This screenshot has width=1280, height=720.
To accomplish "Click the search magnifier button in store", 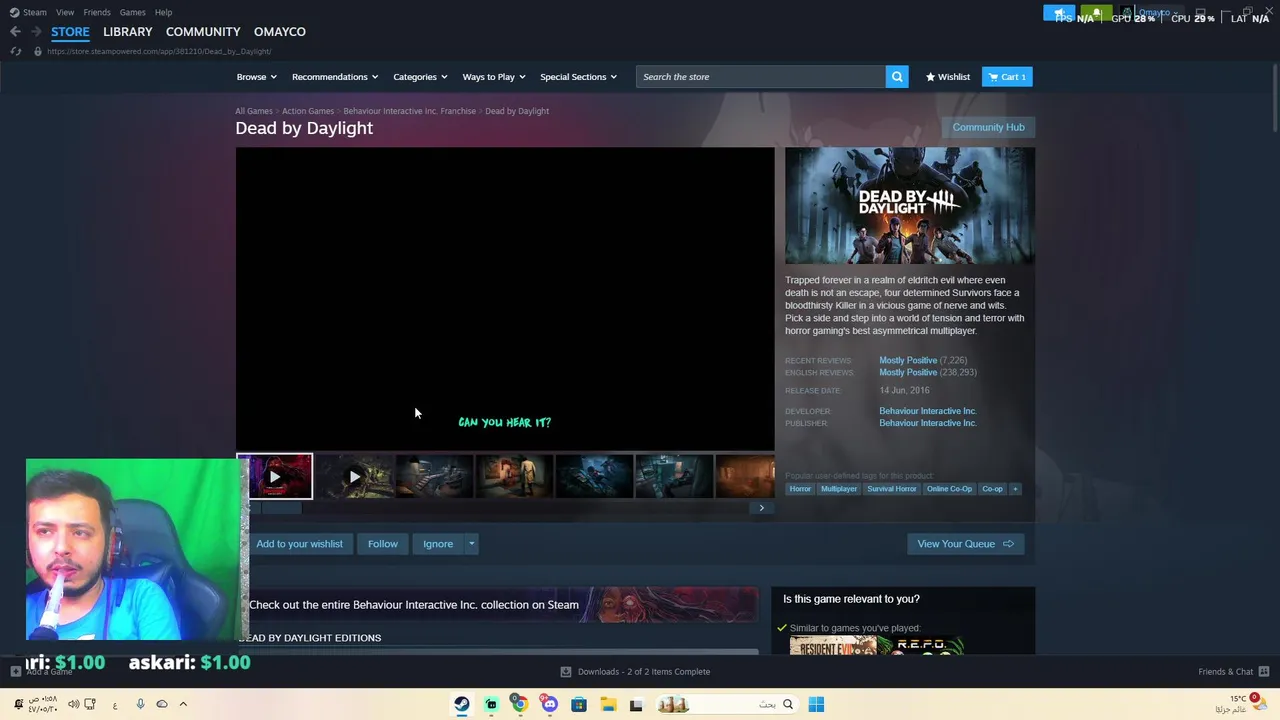I will (897, 77).
